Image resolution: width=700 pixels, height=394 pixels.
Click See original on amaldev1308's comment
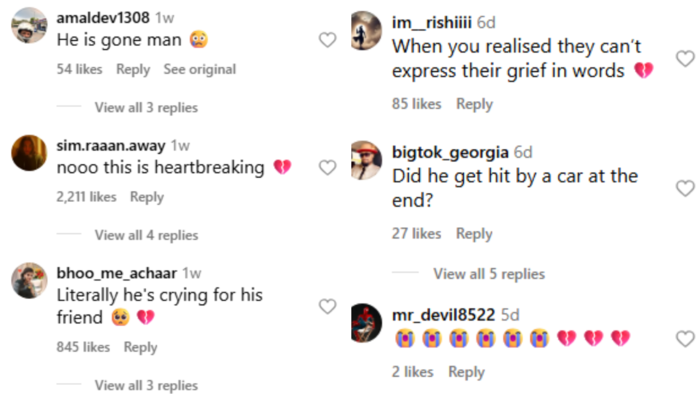coord(200,69)
